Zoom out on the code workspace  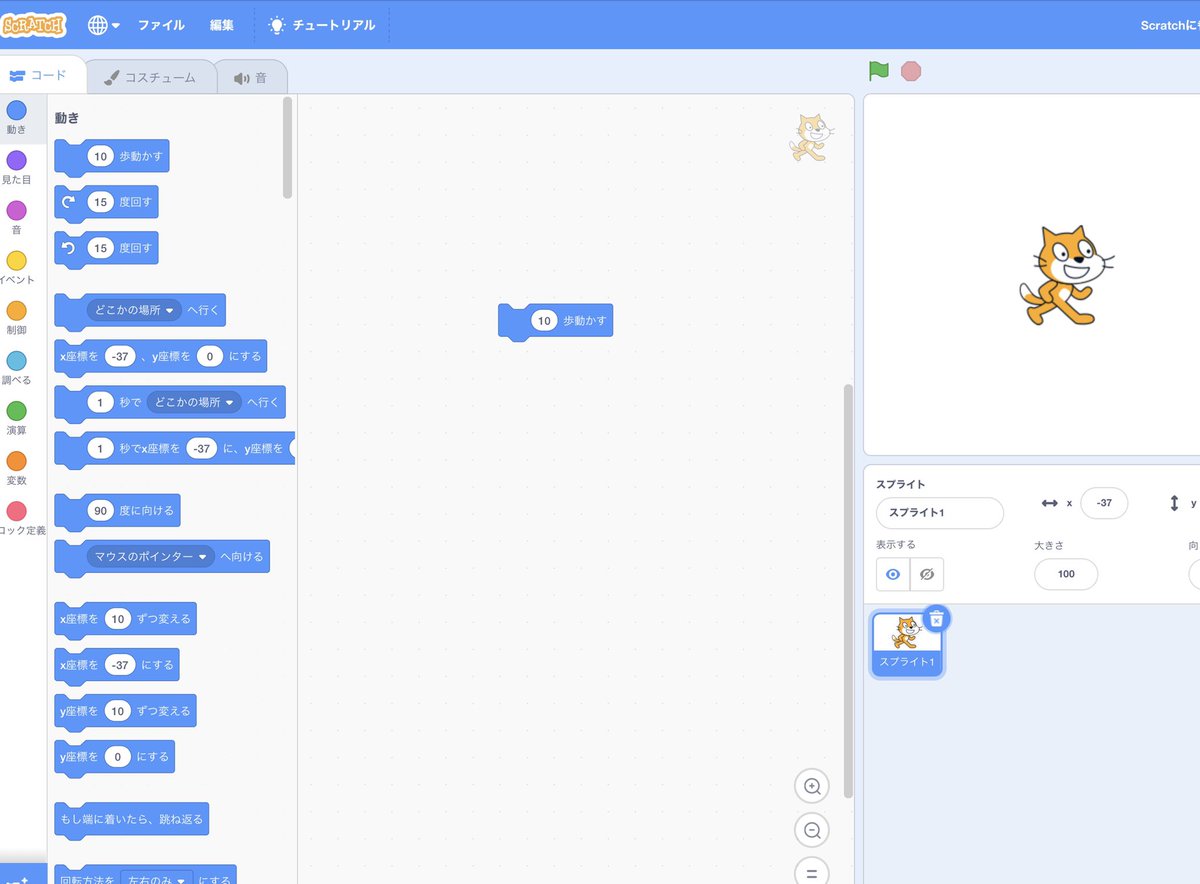pyautogui.click(x=812, y=830)
